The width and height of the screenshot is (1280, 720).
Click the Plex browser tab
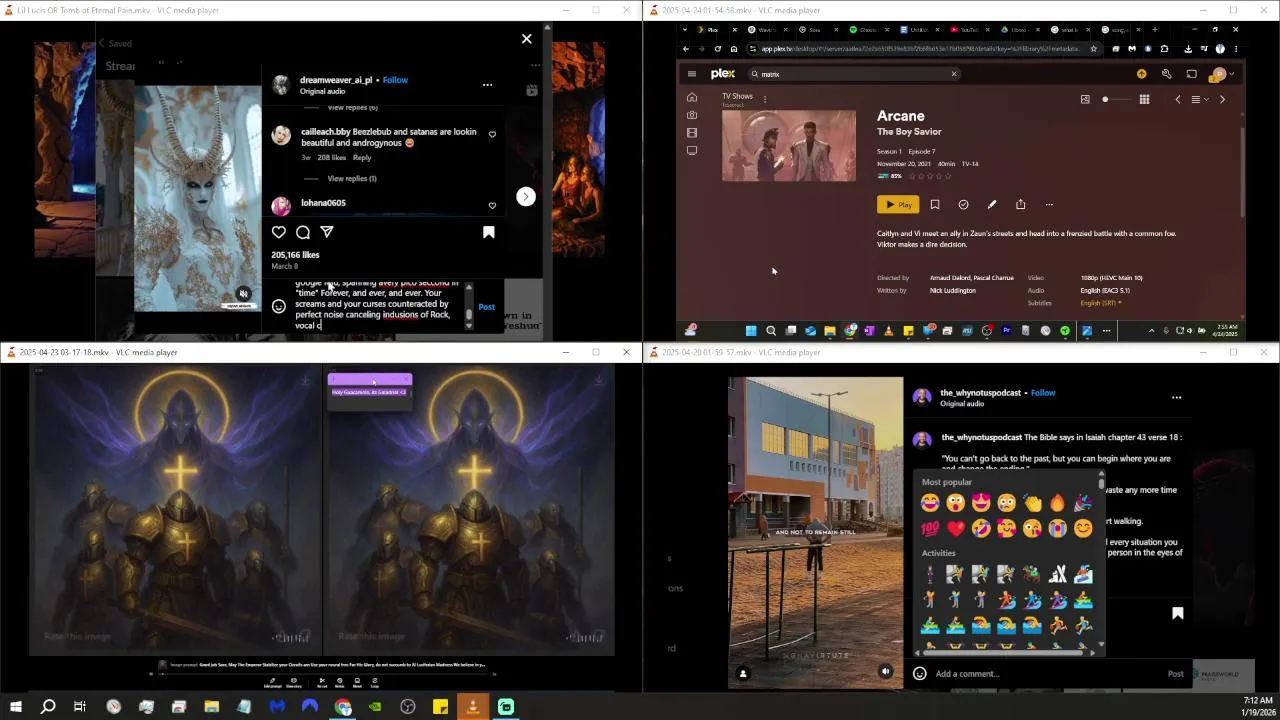click(x=714, y=30)
